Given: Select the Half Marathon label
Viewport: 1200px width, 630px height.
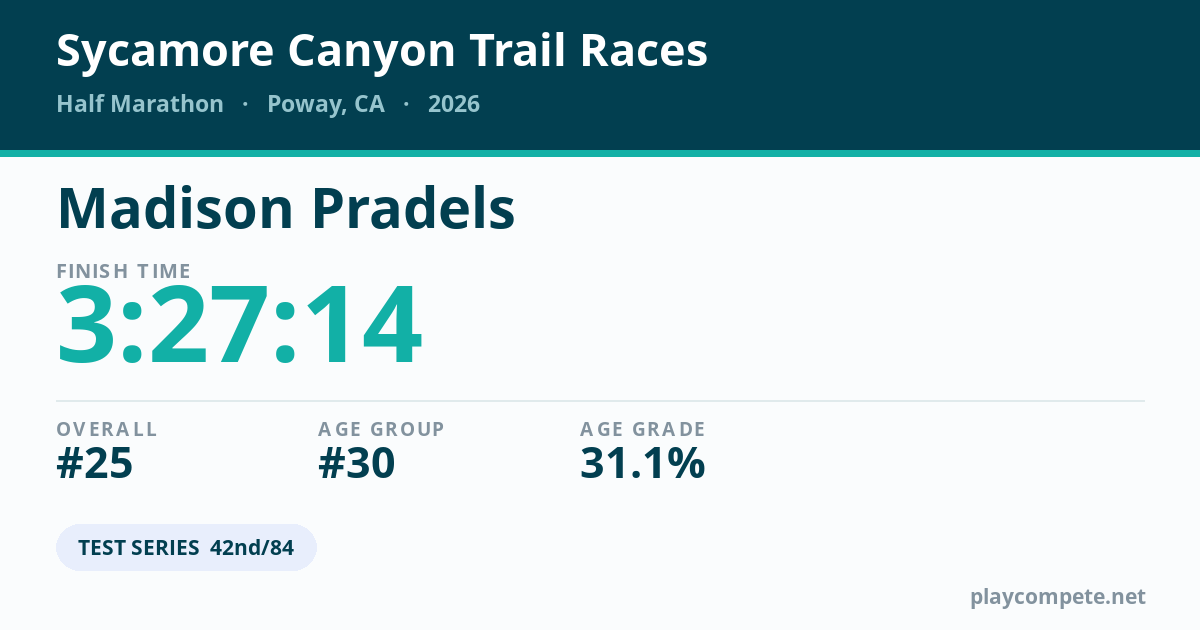Looking at the screenshot, I should pyautogui.click(x=140, y=104).
